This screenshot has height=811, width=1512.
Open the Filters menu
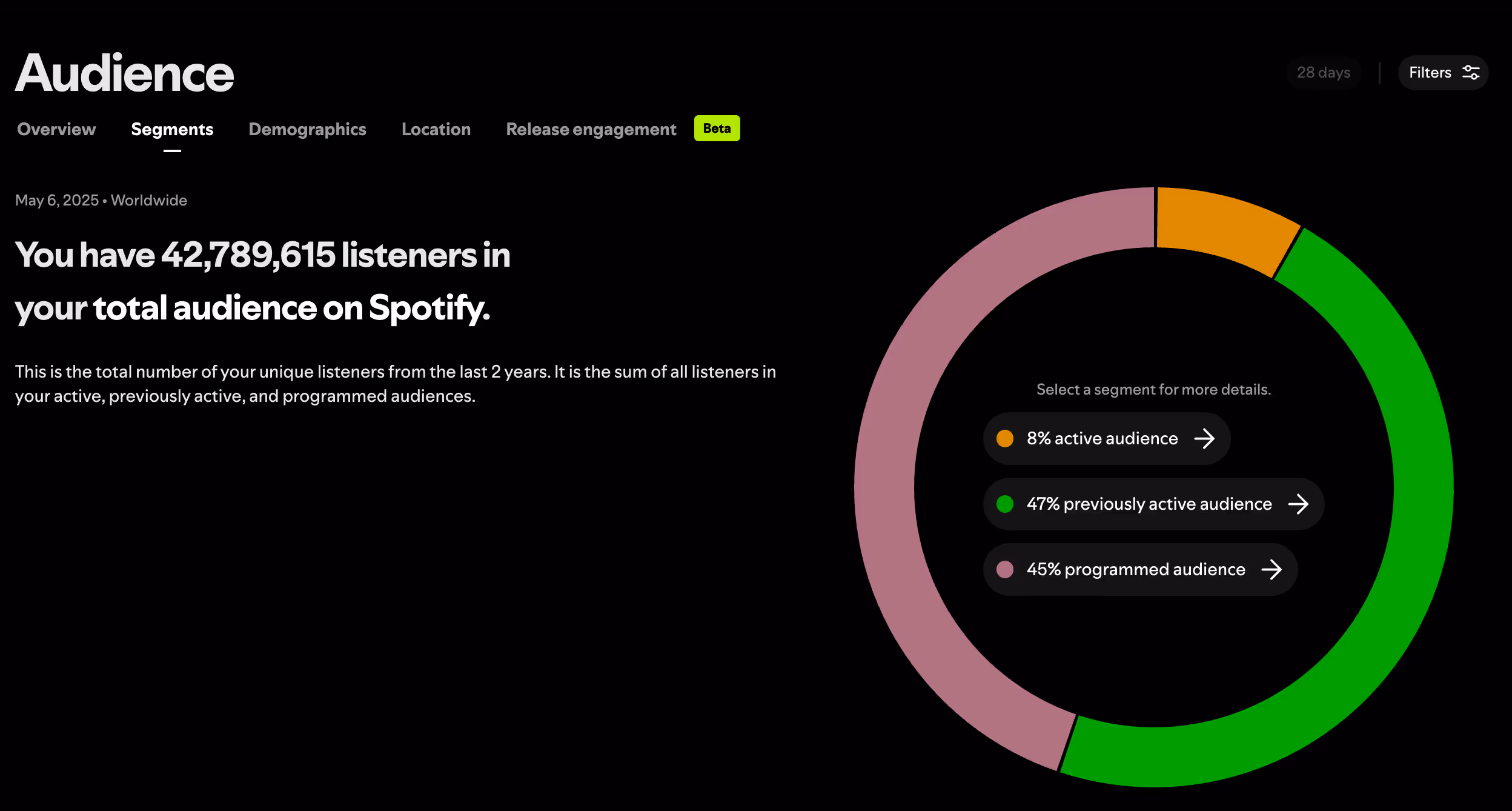(1431, 73)
